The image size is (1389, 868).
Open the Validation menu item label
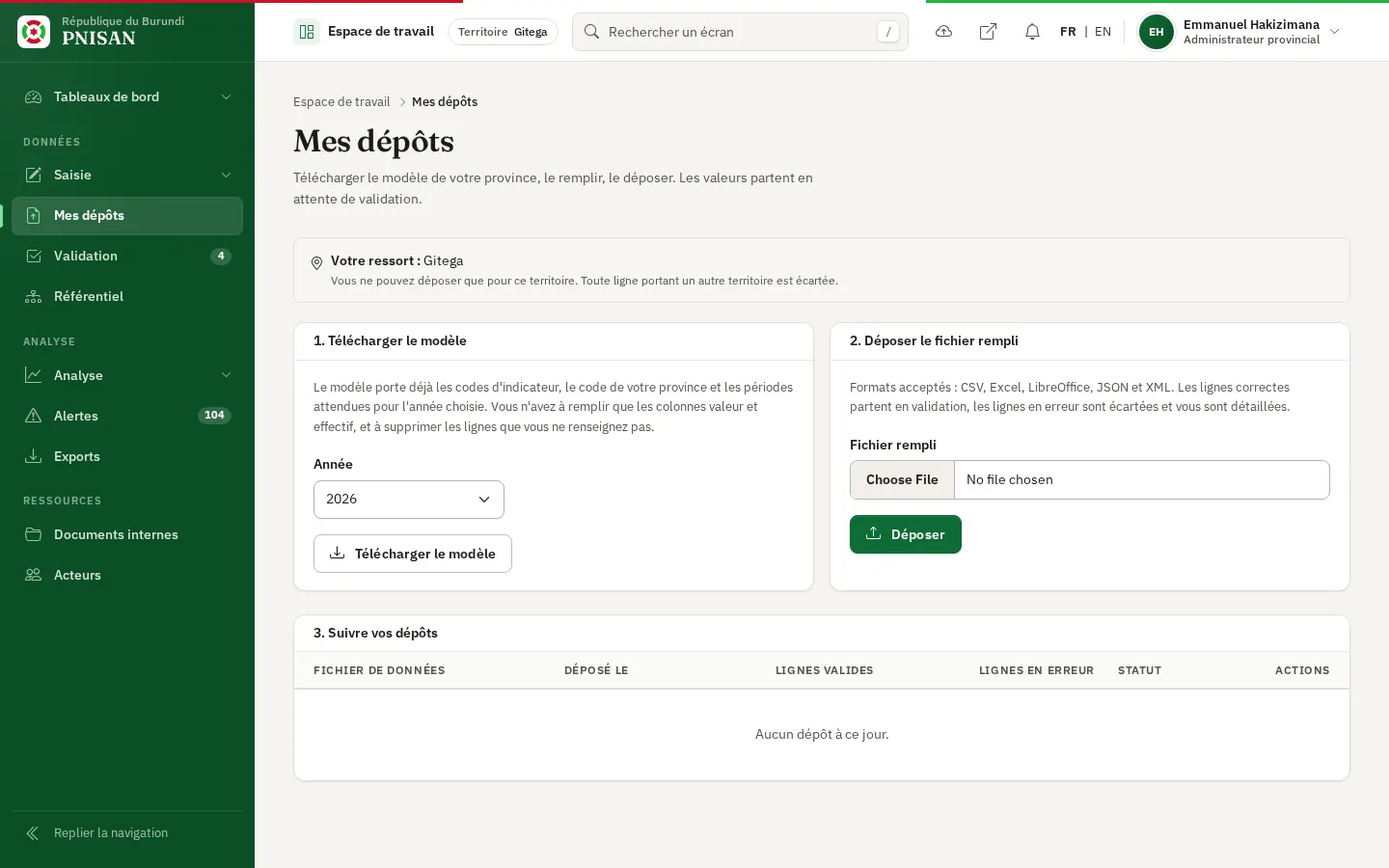86,256
